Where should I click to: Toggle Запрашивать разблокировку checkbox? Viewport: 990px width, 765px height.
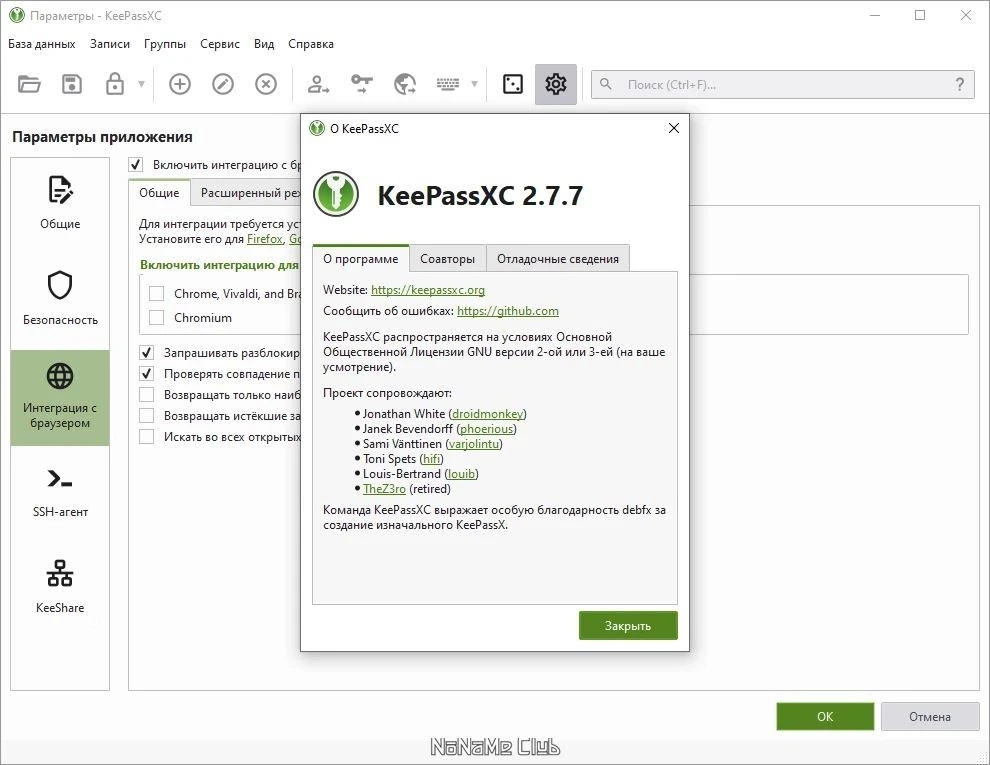pyautogui.click(x=146, y=352)
